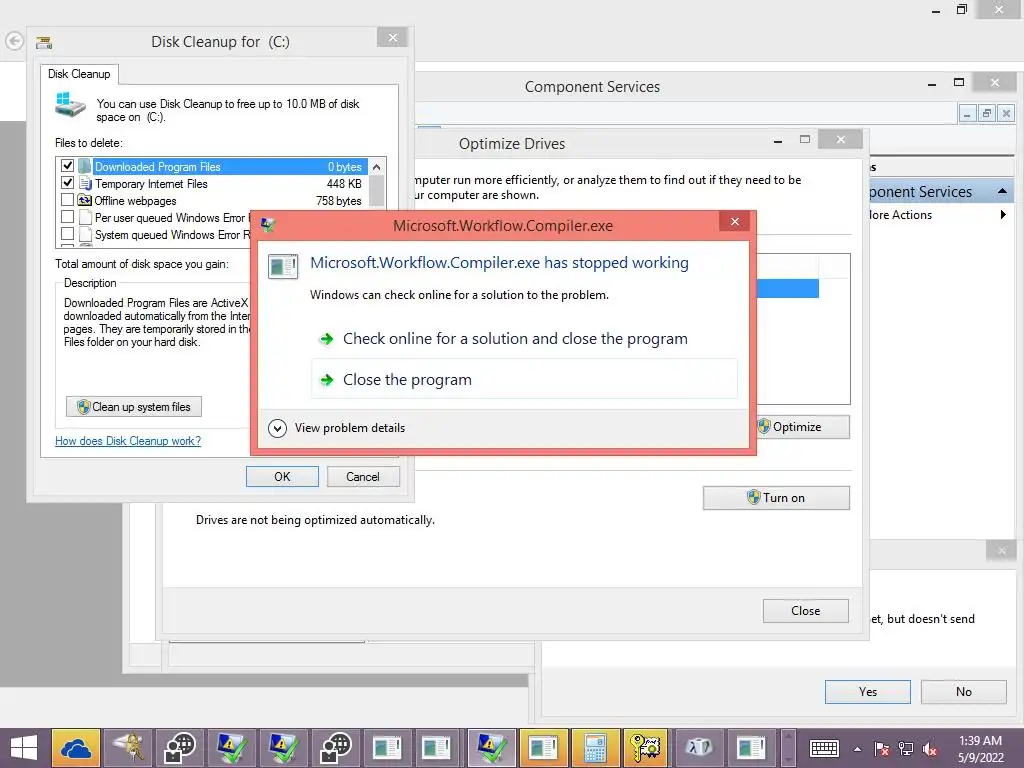This screenshot has width=1024, height=768.
Task: Click OK in Disk Cleanup
Action: pos(282,477)
